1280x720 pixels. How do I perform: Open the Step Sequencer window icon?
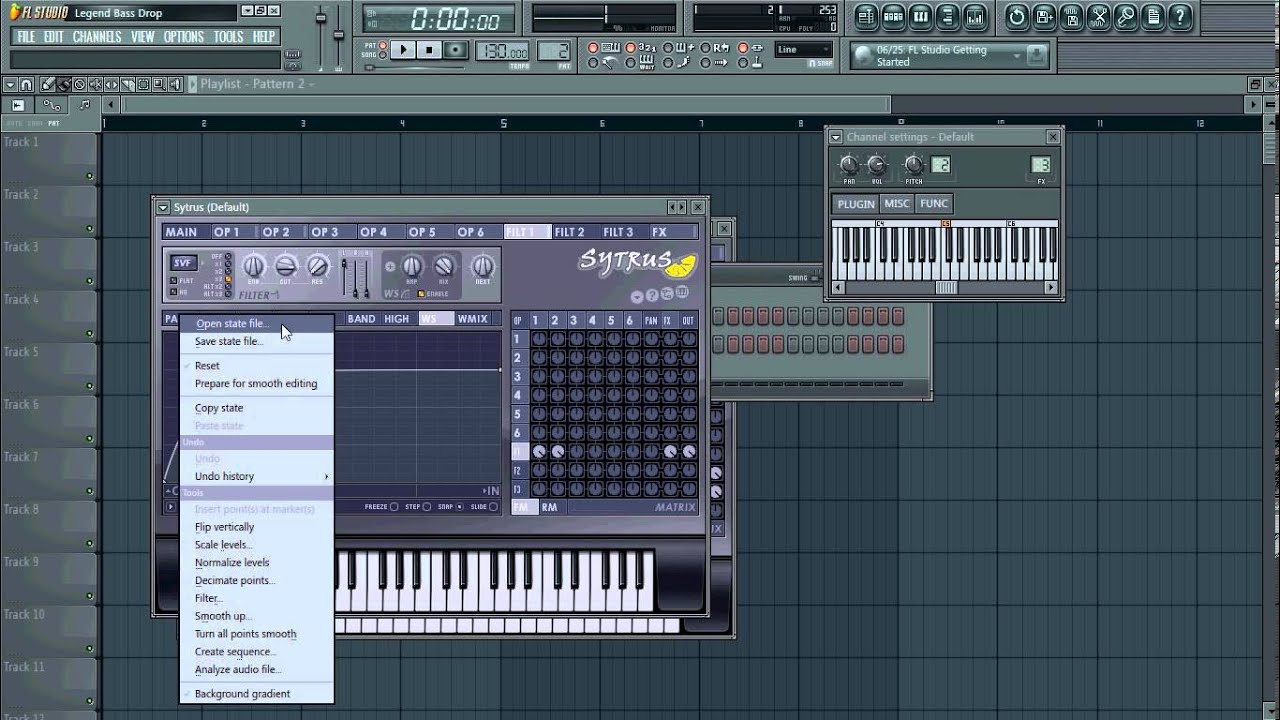pos(893,16)
